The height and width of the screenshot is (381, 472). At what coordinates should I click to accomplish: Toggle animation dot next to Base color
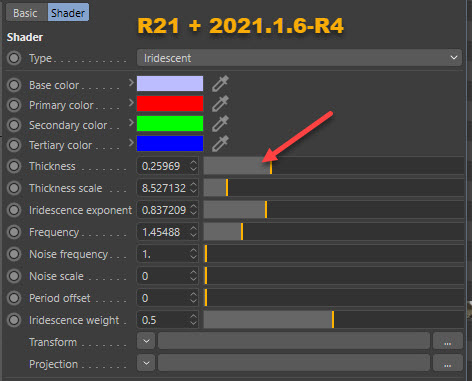point(14,85)
